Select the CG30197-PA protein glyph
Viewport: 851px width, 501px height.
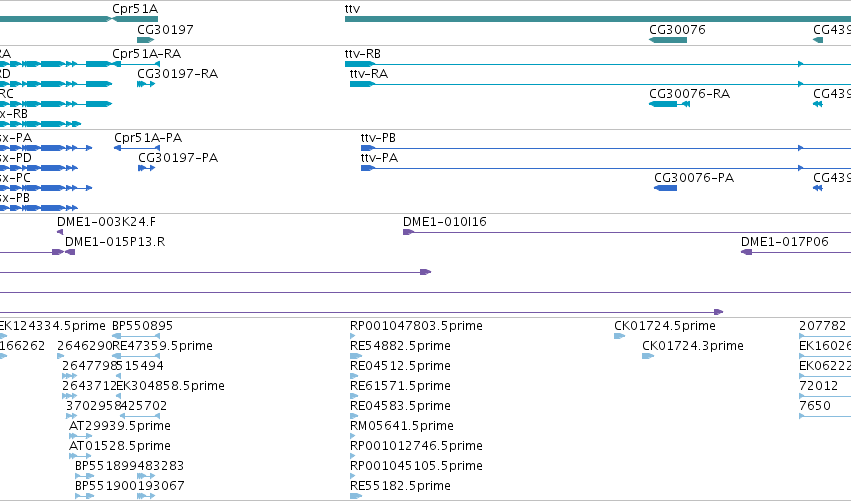click(x=147, y=168)
